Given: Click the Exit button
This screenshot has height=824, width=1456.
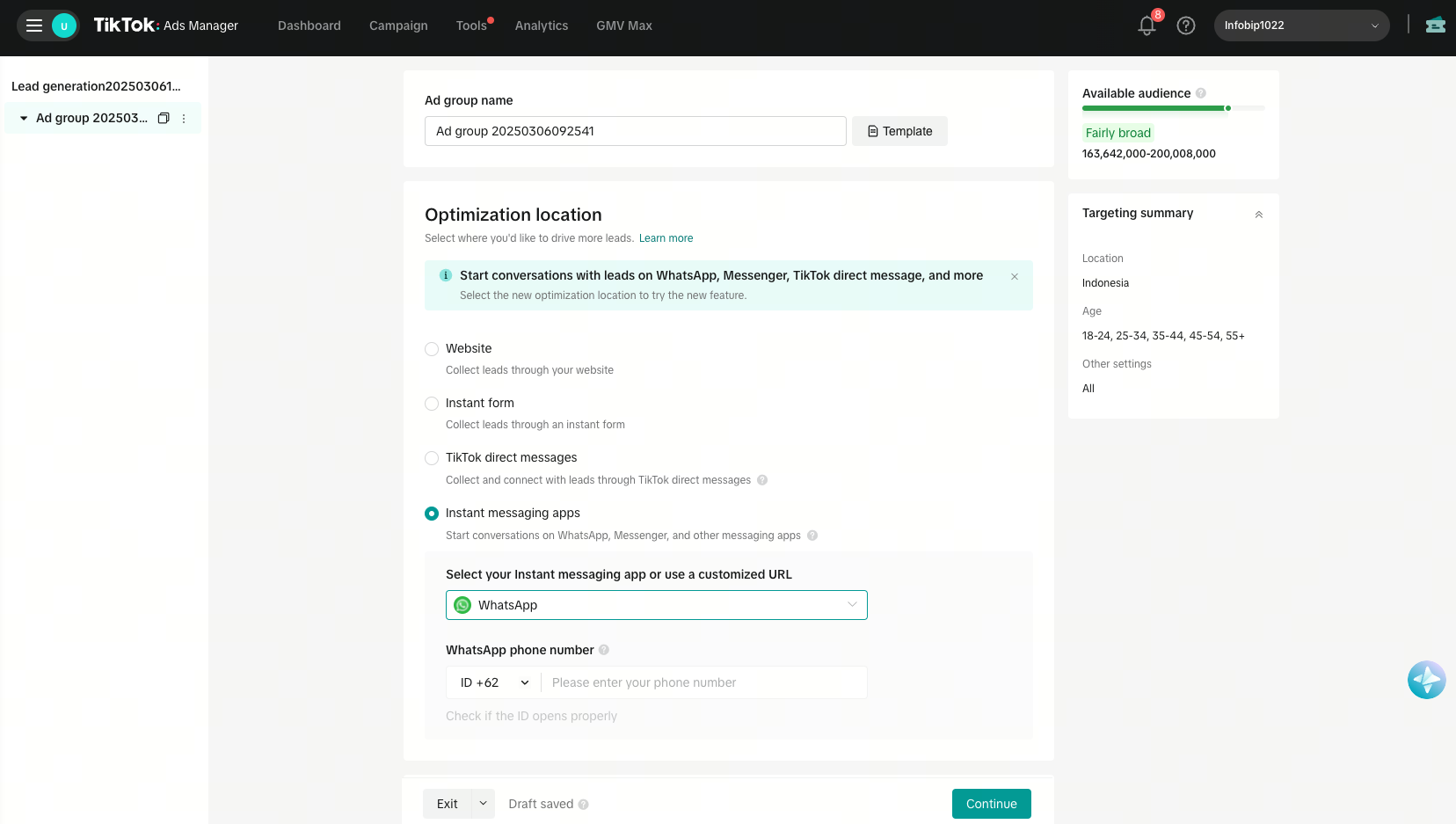Looking at the screenshot, I should 448,804.
